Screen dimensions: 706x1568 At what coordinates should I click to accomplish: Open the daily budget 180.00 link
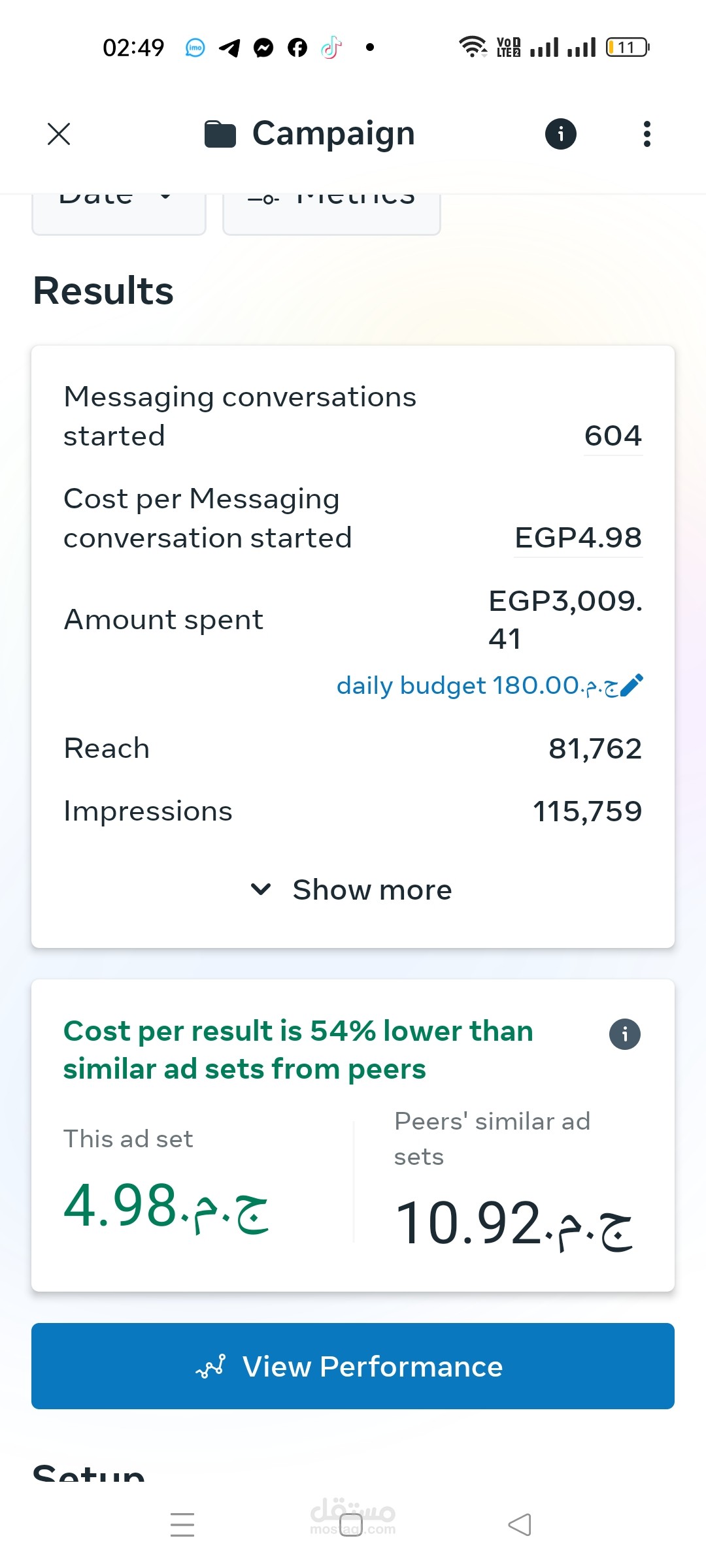pos(477,685)
